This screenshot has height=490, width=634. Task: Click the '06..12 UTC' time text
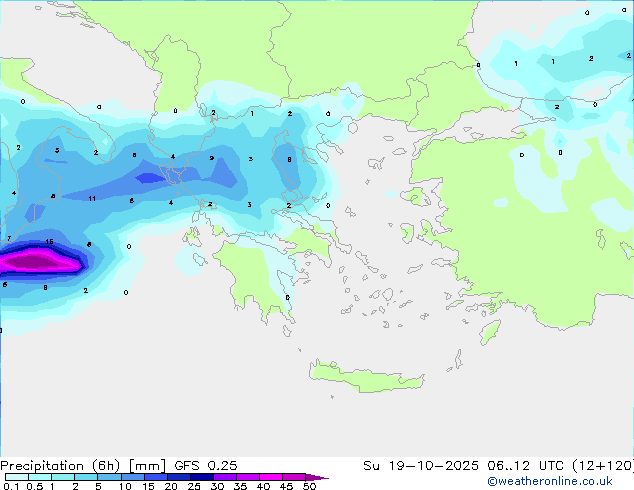pyautogui.click(x=525, y=466)
